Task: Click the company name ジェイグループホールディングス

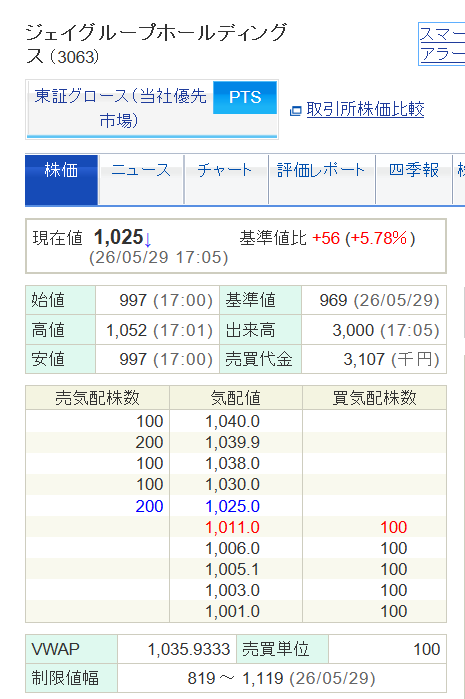Action: (156, 44)
